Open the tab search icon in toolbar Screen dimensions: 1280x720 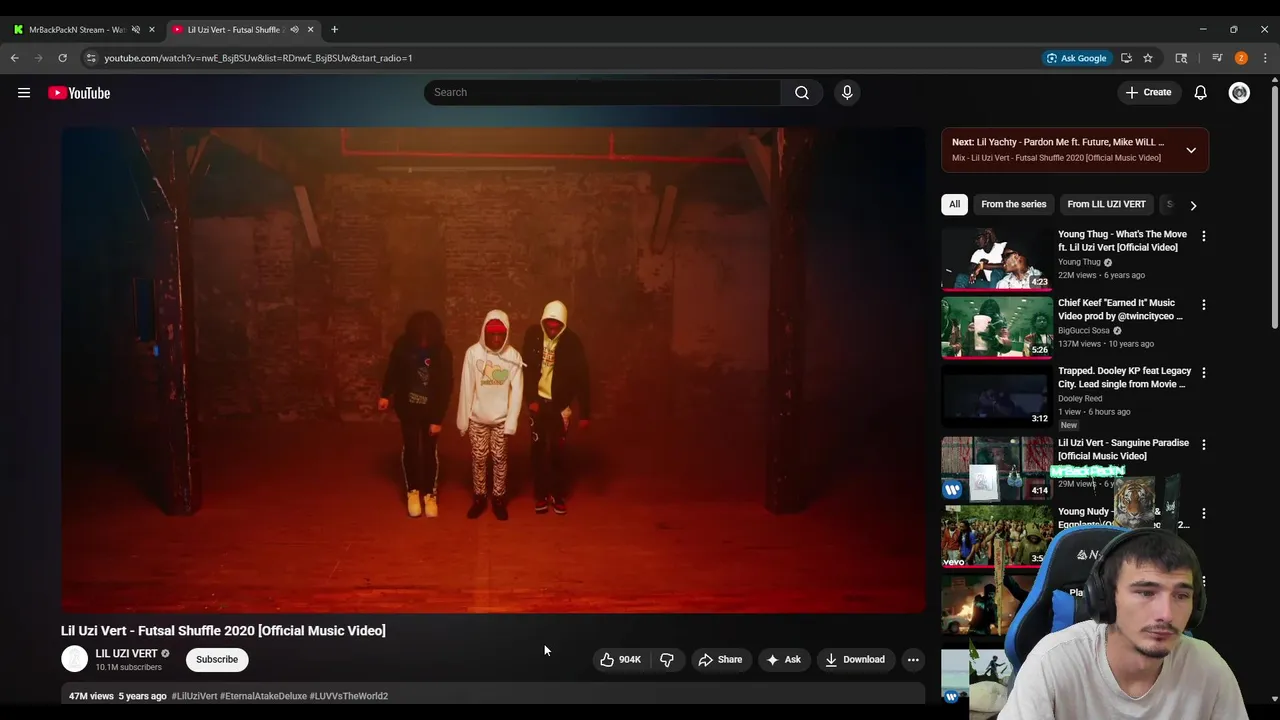(1181, 58)
